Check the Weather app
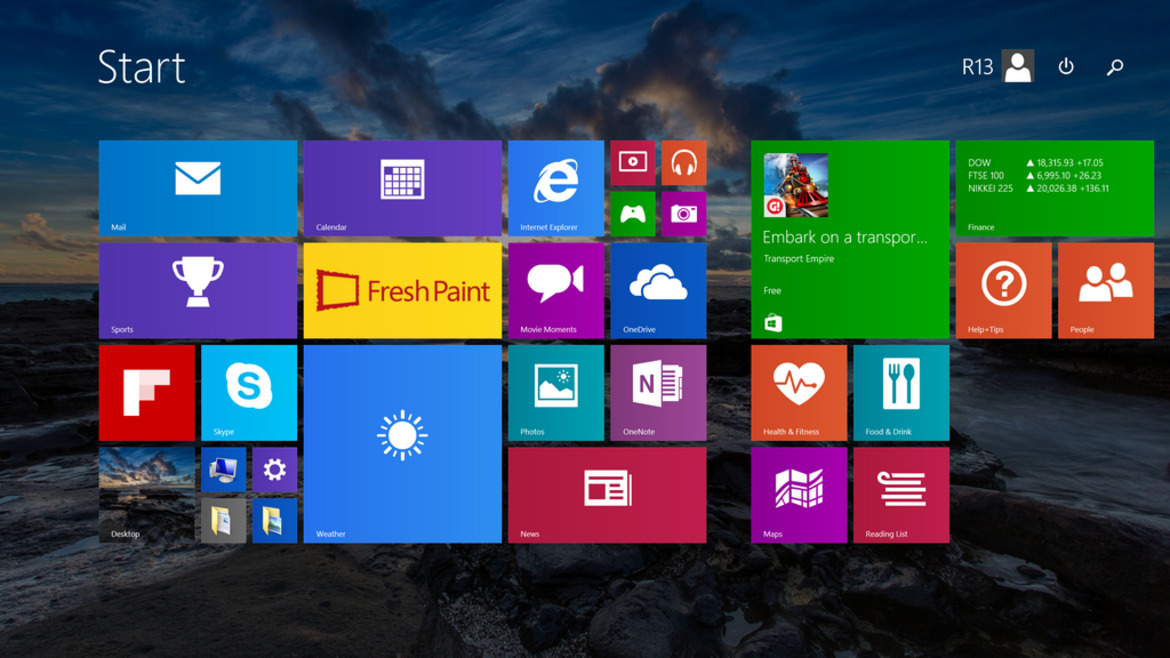 (x=401, y=443)
